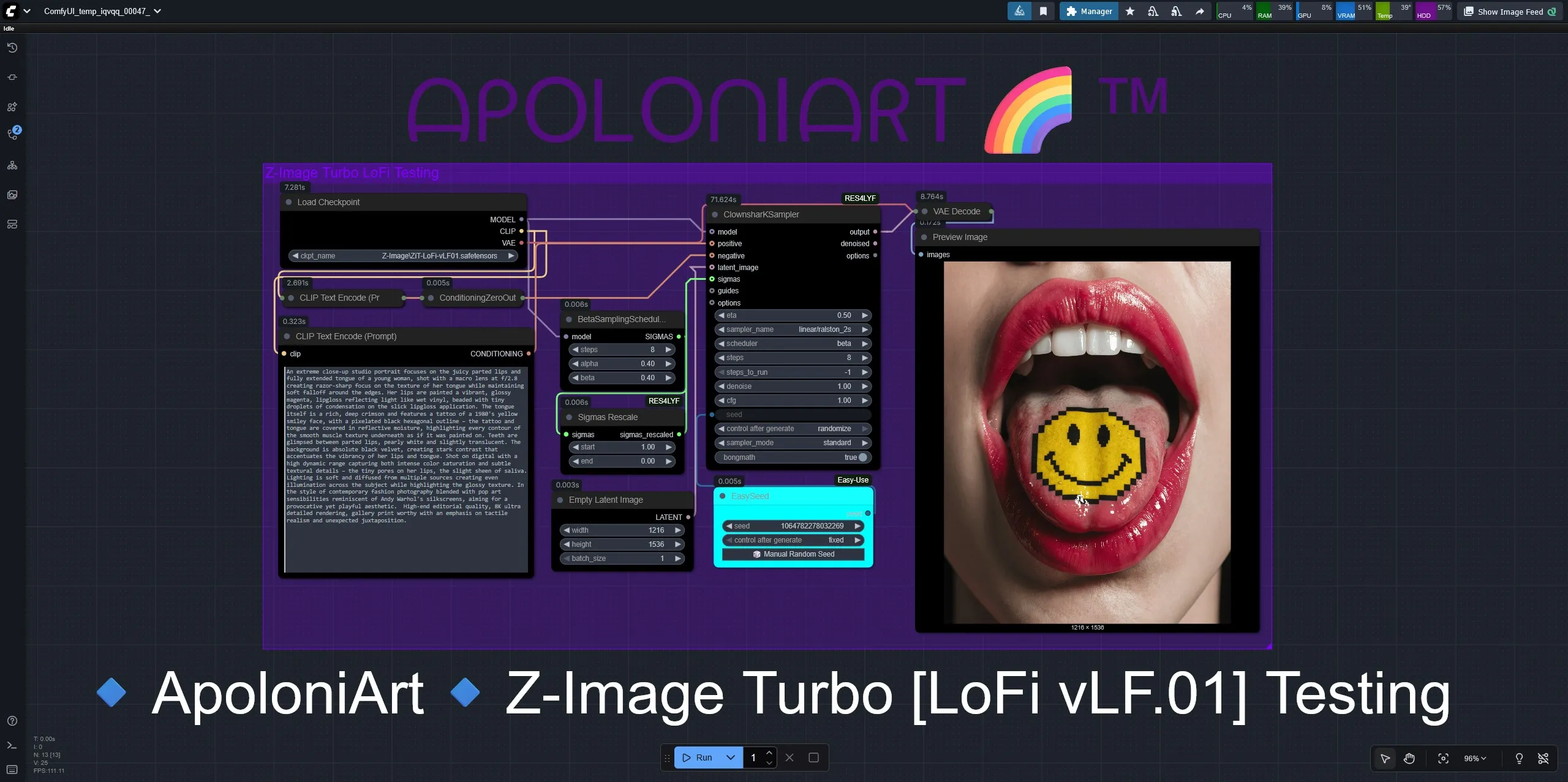Viewport: 1568px width, 782px height.
Task: Open the queue history sidebar panel
Action: click(x=12, y=48)
